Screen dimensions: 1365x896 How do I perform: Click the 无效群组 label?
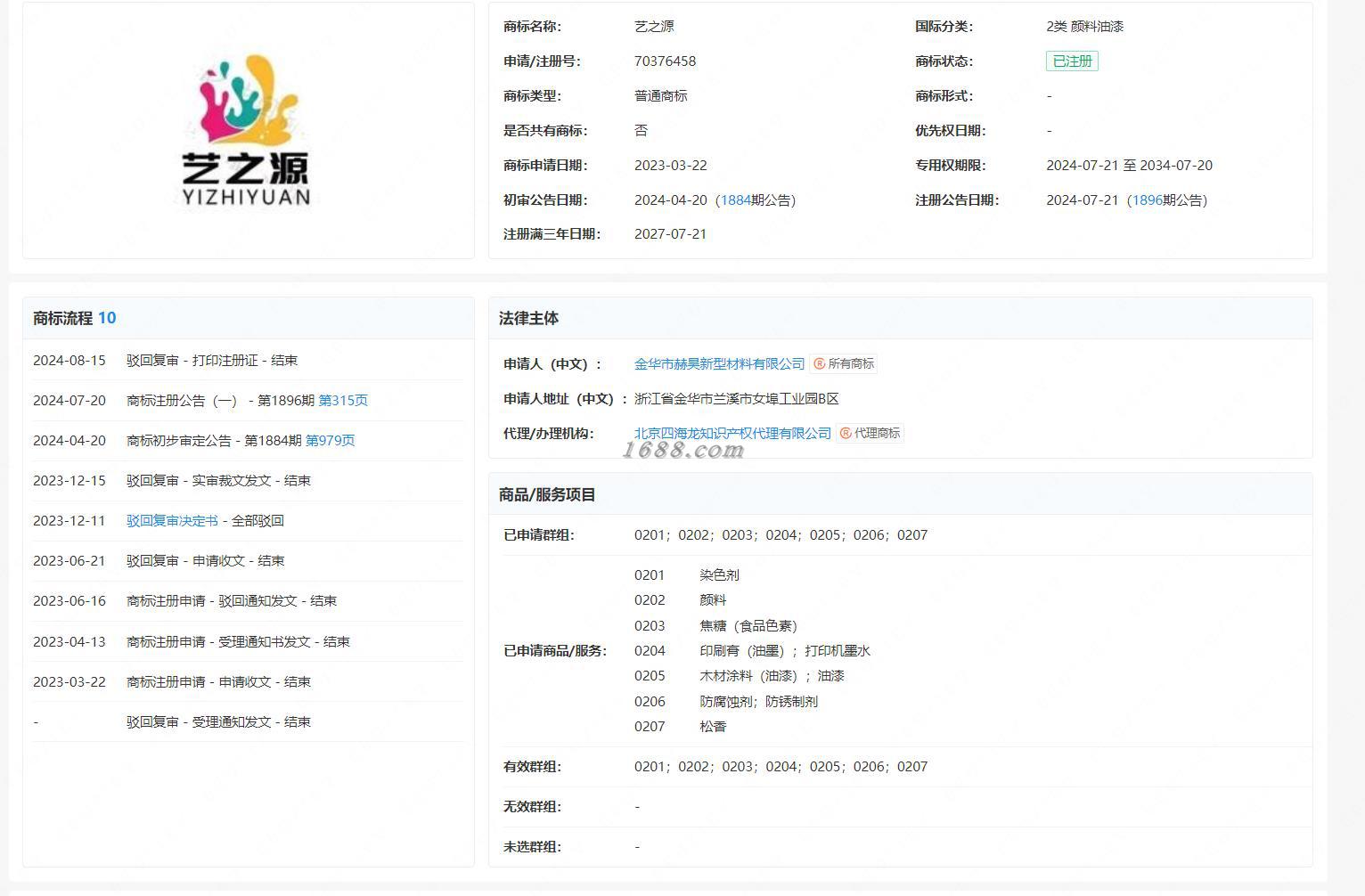click(x=533, y=807)
